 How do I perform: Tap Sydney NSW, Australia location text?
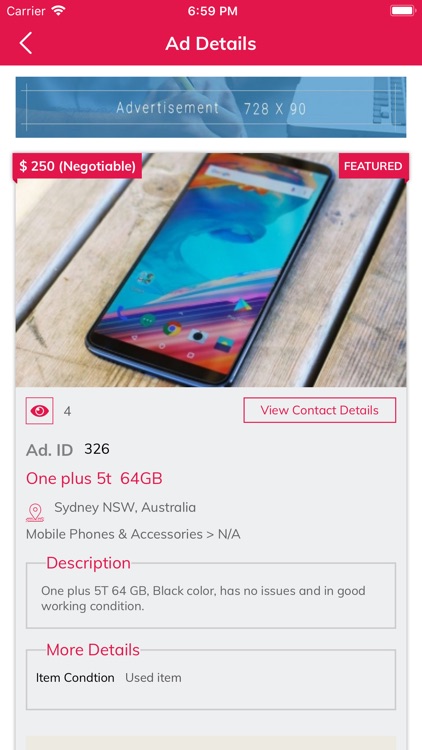[125, 507]
